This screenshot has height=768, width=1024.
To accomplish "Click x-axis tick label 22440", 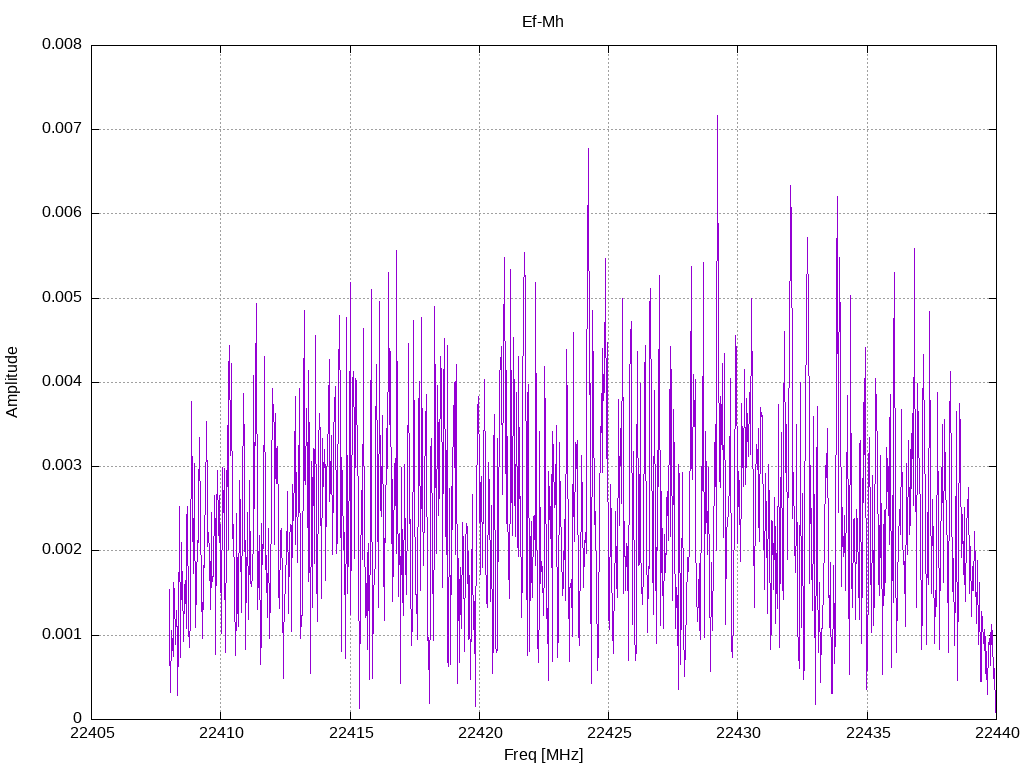I will pos(997,733).
